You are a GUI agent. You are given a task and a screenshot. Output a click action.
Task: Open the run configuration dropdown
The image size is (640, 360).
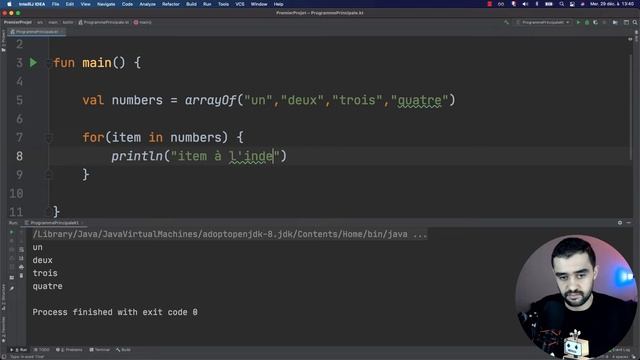(x=543, y=22)
